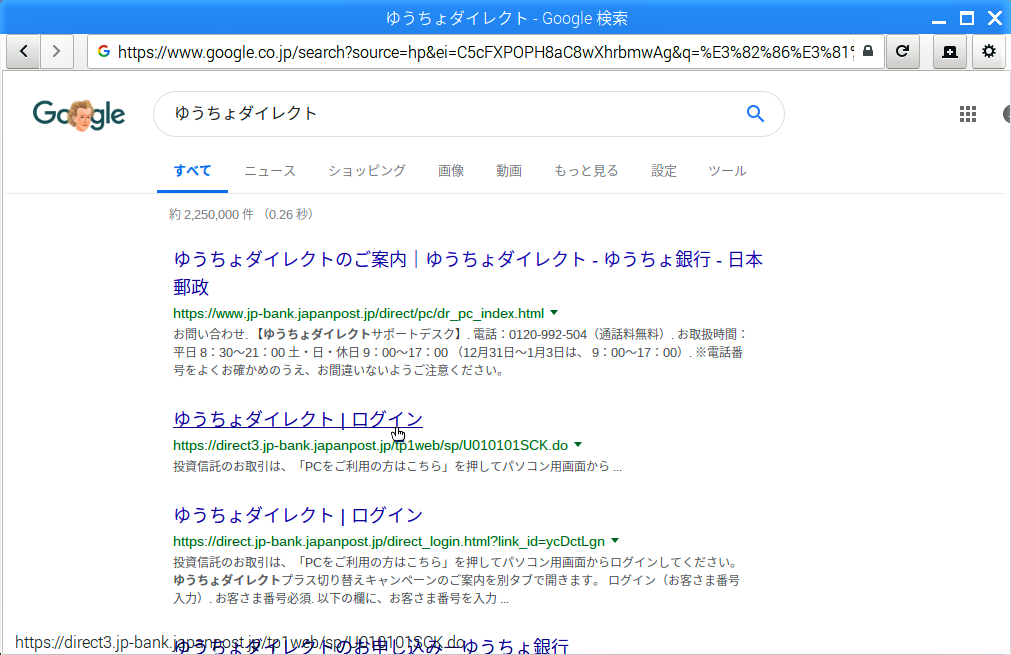Expand the arrow beside direct_login.html URL
Image resolution: width=1011 pixels, height=655 pixels.
[615, 541]
